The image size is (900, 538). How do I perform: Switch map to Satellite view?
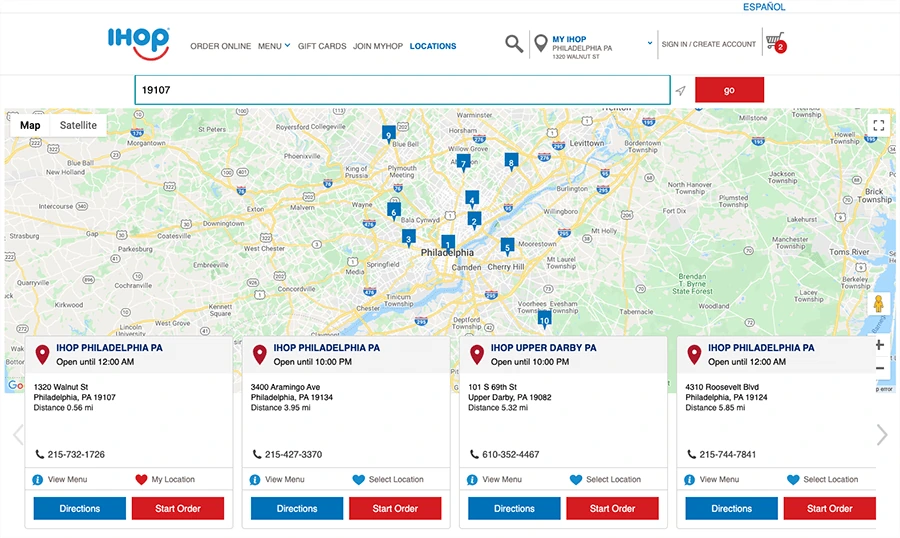tap(78, 125)
